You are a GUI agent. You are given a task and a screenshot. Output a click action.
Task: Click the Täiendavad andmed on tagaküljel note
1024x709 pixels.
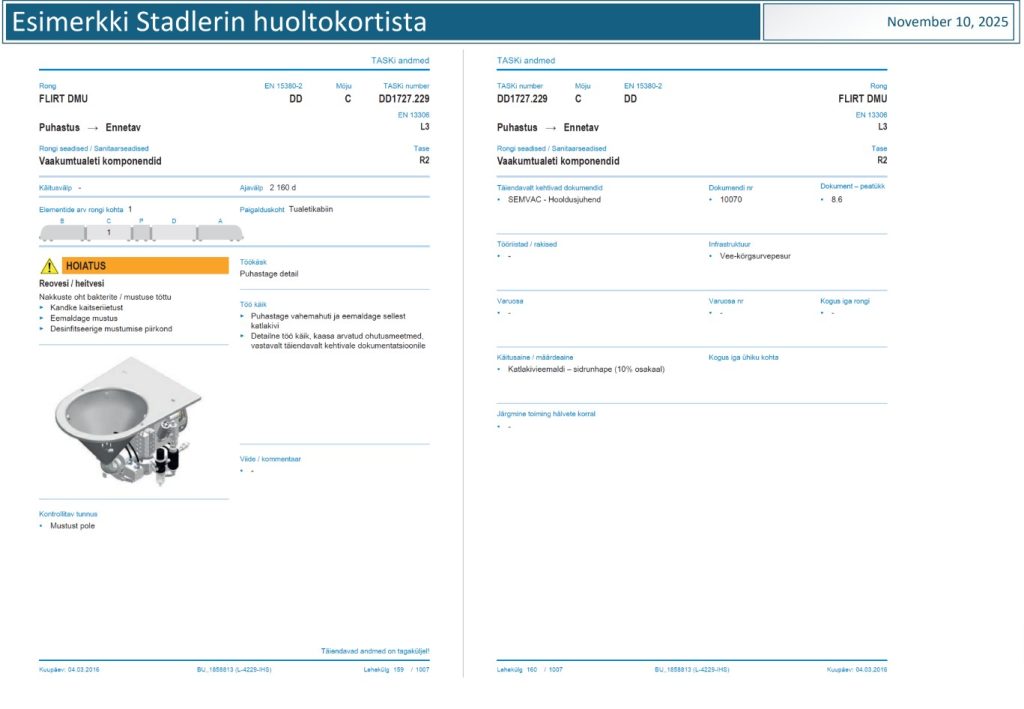click(x=375, y=651)
